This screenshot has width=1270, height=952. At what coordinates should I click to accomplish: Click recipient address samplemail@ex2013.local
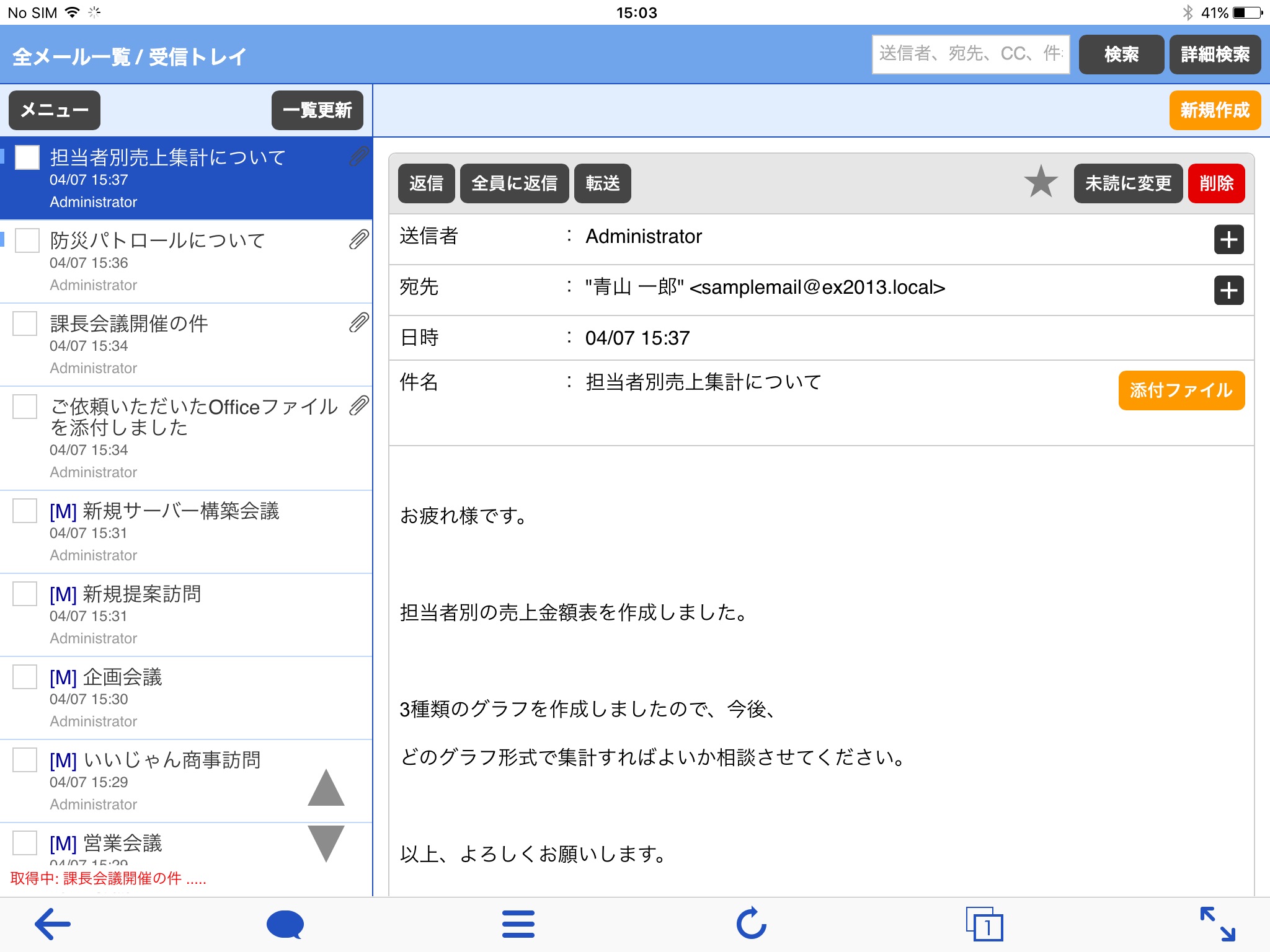[x=817, y=288]
